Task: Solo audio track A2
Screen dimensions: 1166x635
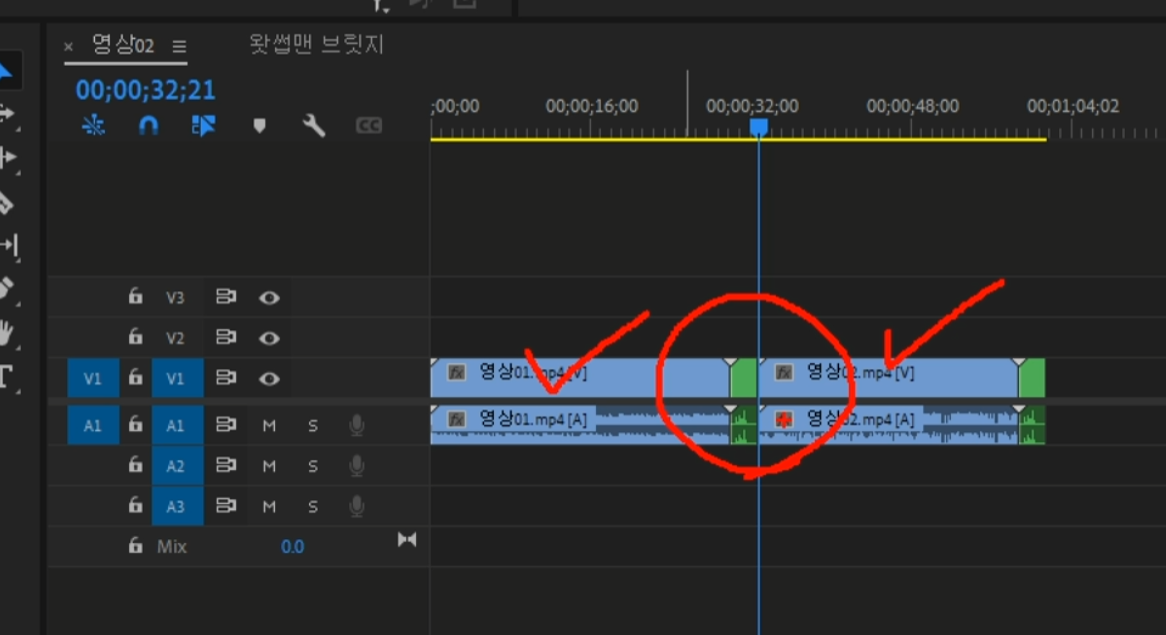Action: [313, 466]
